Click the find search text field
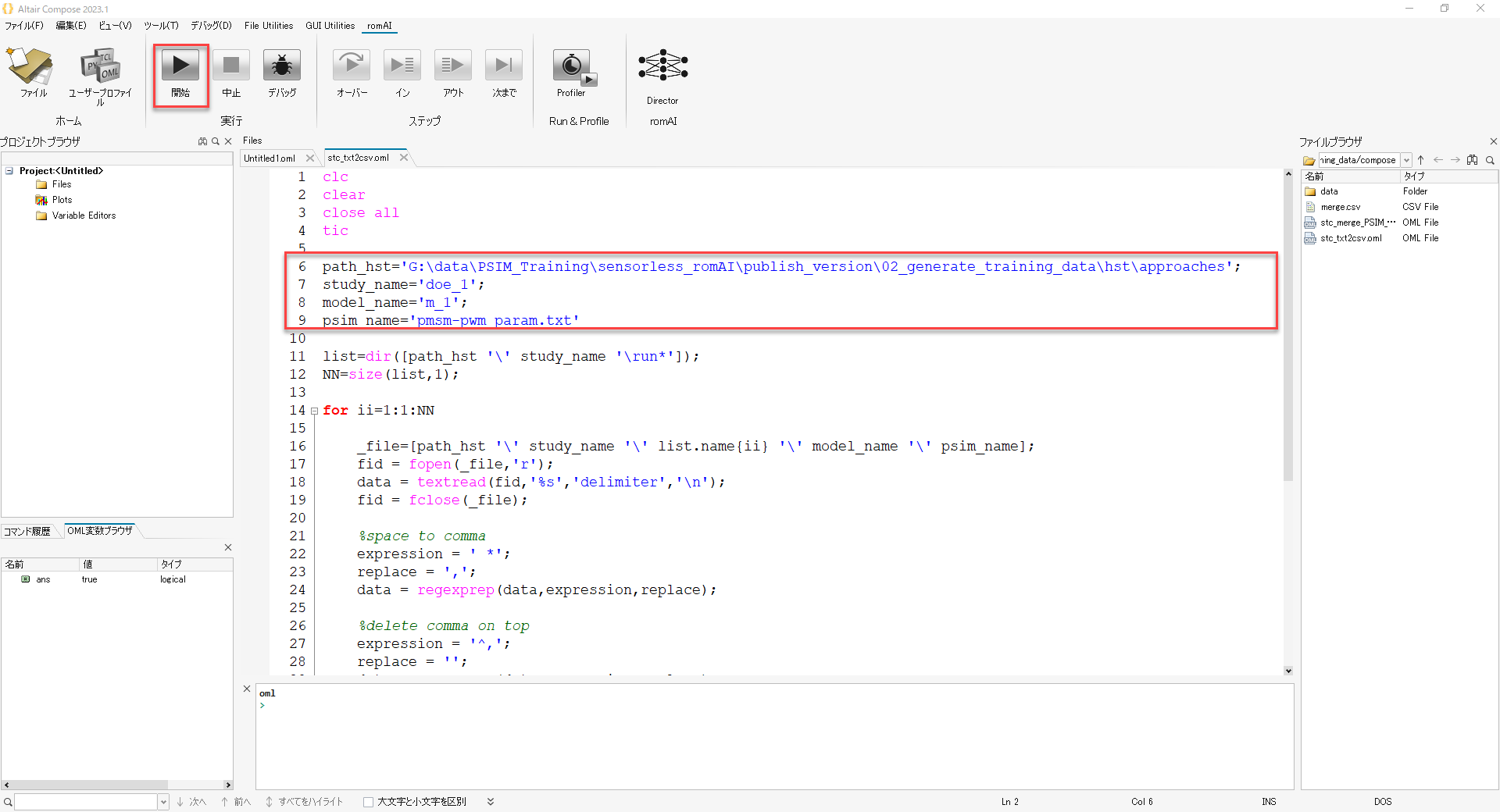 (86, 802)
